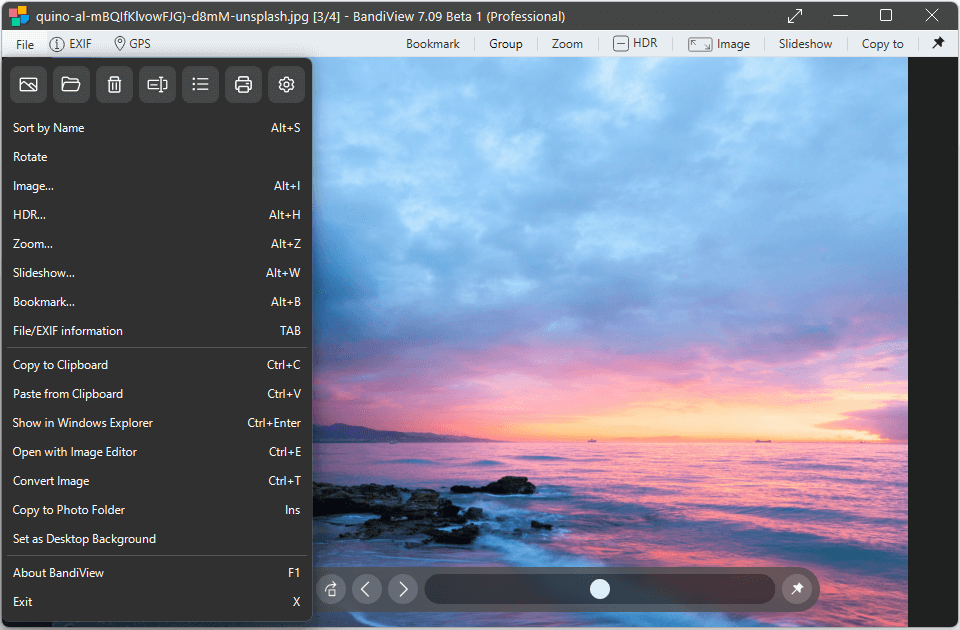Screen dimensions: 960x630
Task: Expand the Zoom menu in the toolbar
Action: [x=567, y=44]
